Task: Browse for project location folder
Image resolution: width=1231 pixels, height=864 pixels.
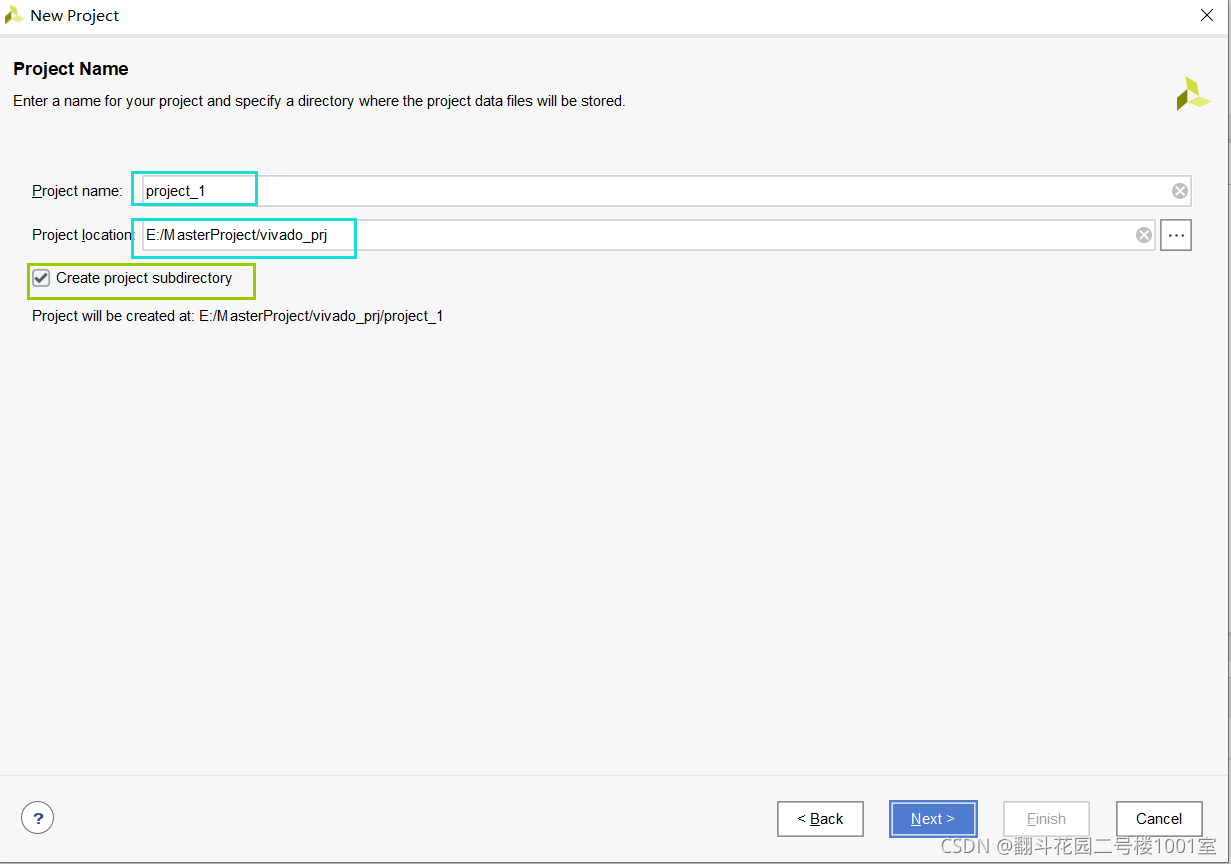Action: click(x=1176, y=235)
